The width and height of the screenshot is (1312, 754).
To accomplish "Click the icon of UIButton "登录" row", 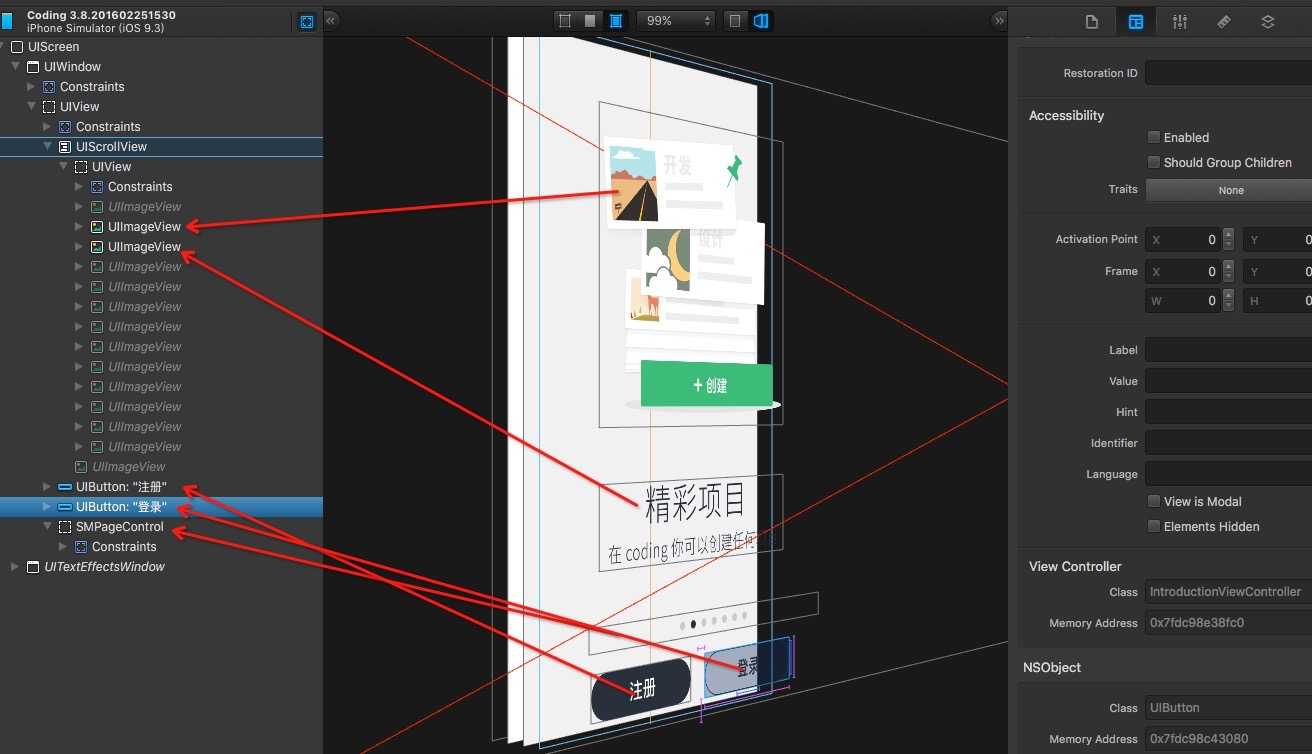I will pos(65,507).
